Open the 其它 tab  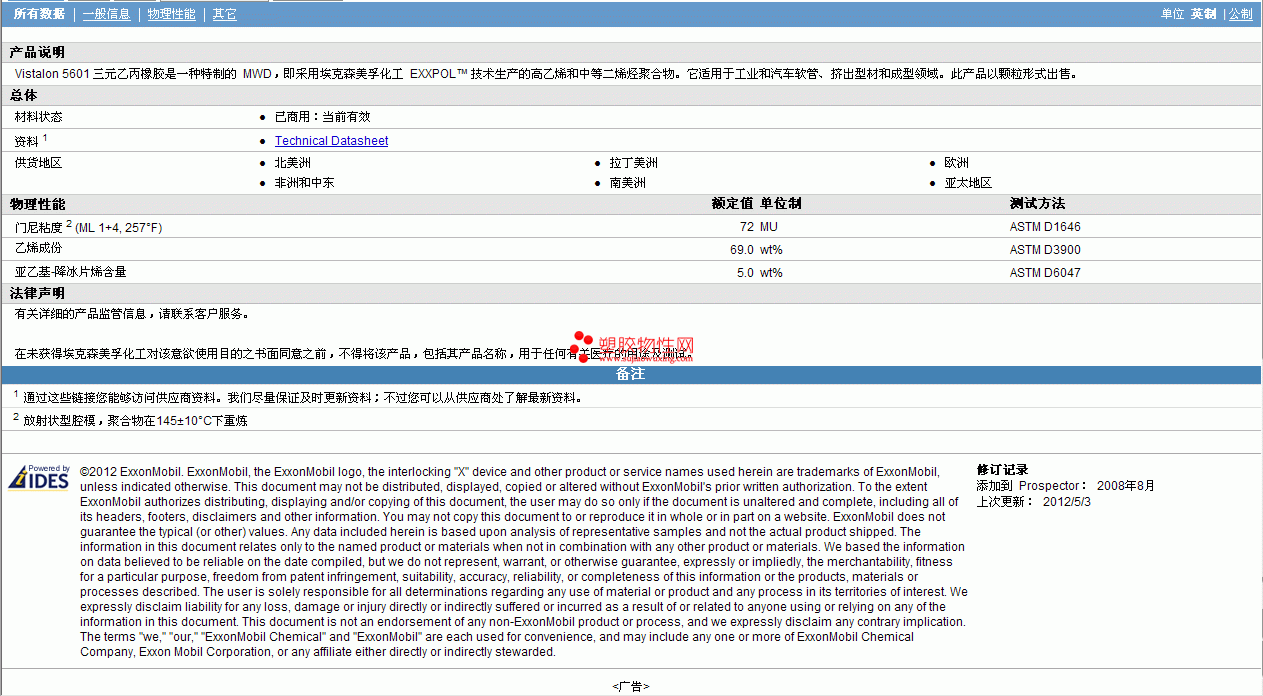[225, 14]
